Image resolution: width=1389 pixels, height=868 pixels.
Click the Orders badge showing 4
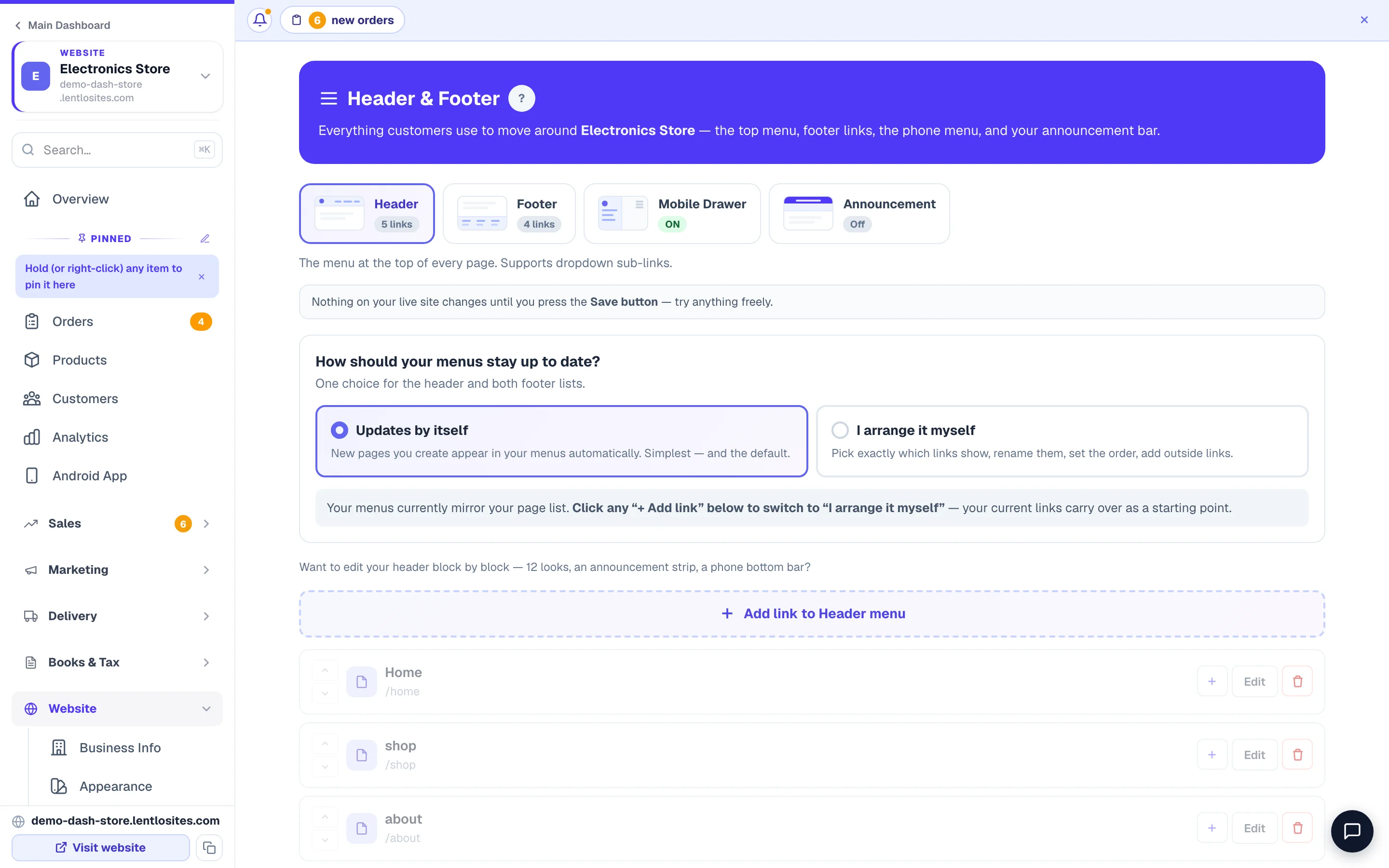tap(201, 322)
